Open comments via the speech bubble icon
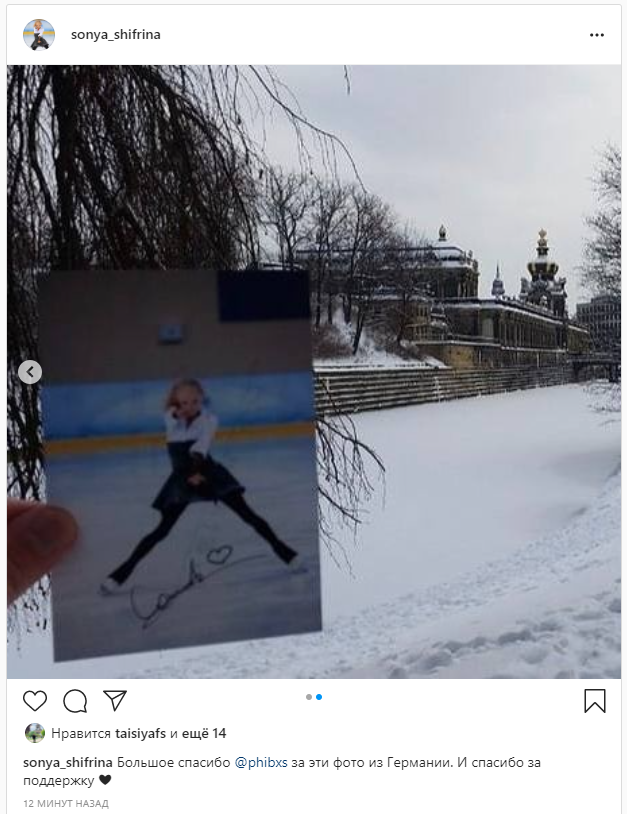Viewport: 627px width, 814px height. pyautogui.click(x=75, y=701)
